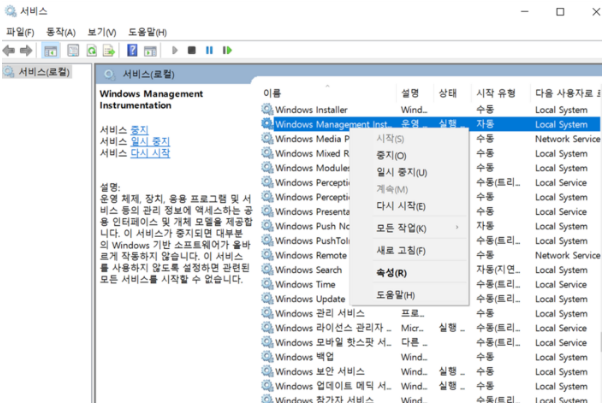This screenshot has width=606, height=407.
Task: Click the Restart service icon
Action: tap(227, 50)
